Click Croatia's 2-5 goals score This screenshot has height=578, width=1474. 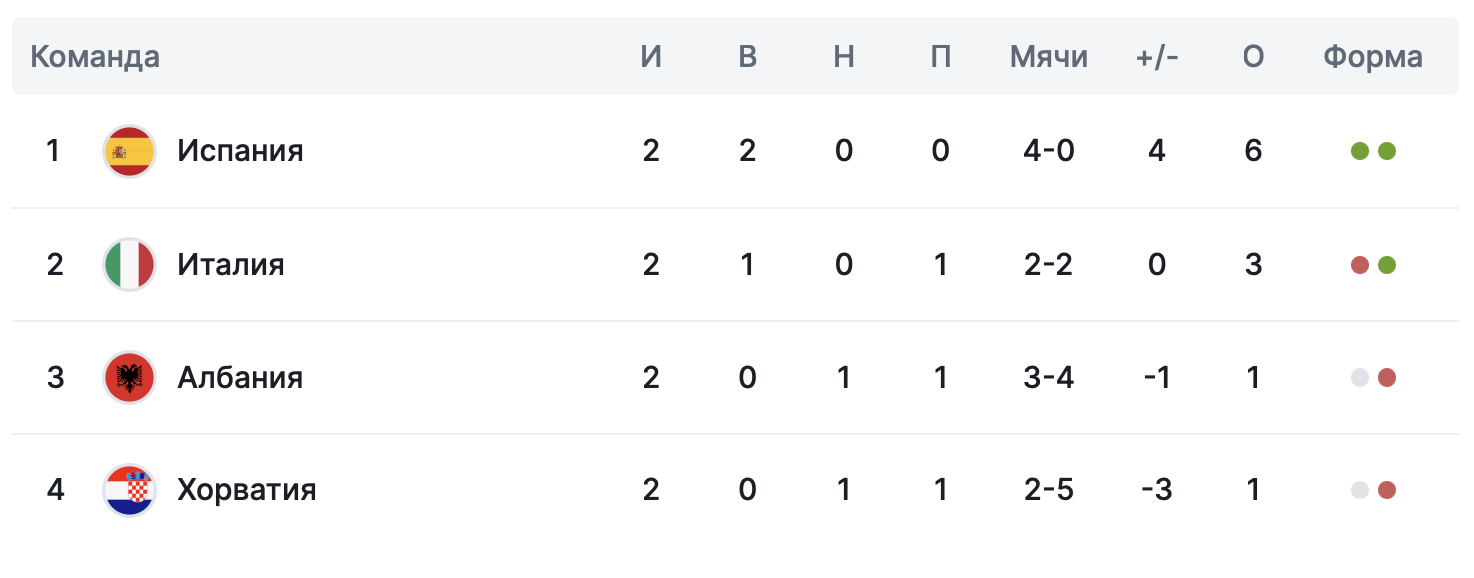tap(1048, 490)
